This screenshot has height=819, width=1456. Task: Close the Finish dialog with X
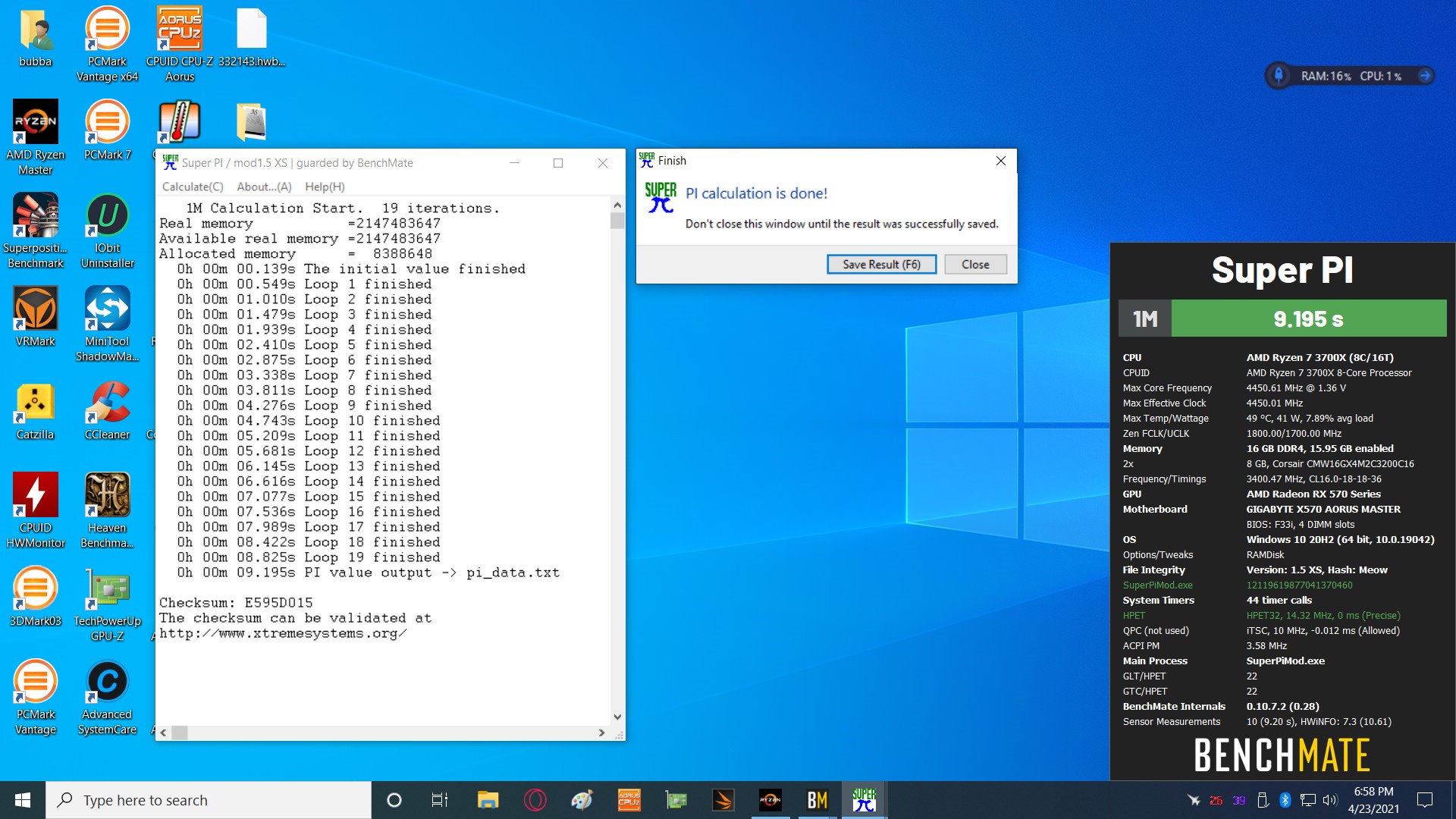1000,161
